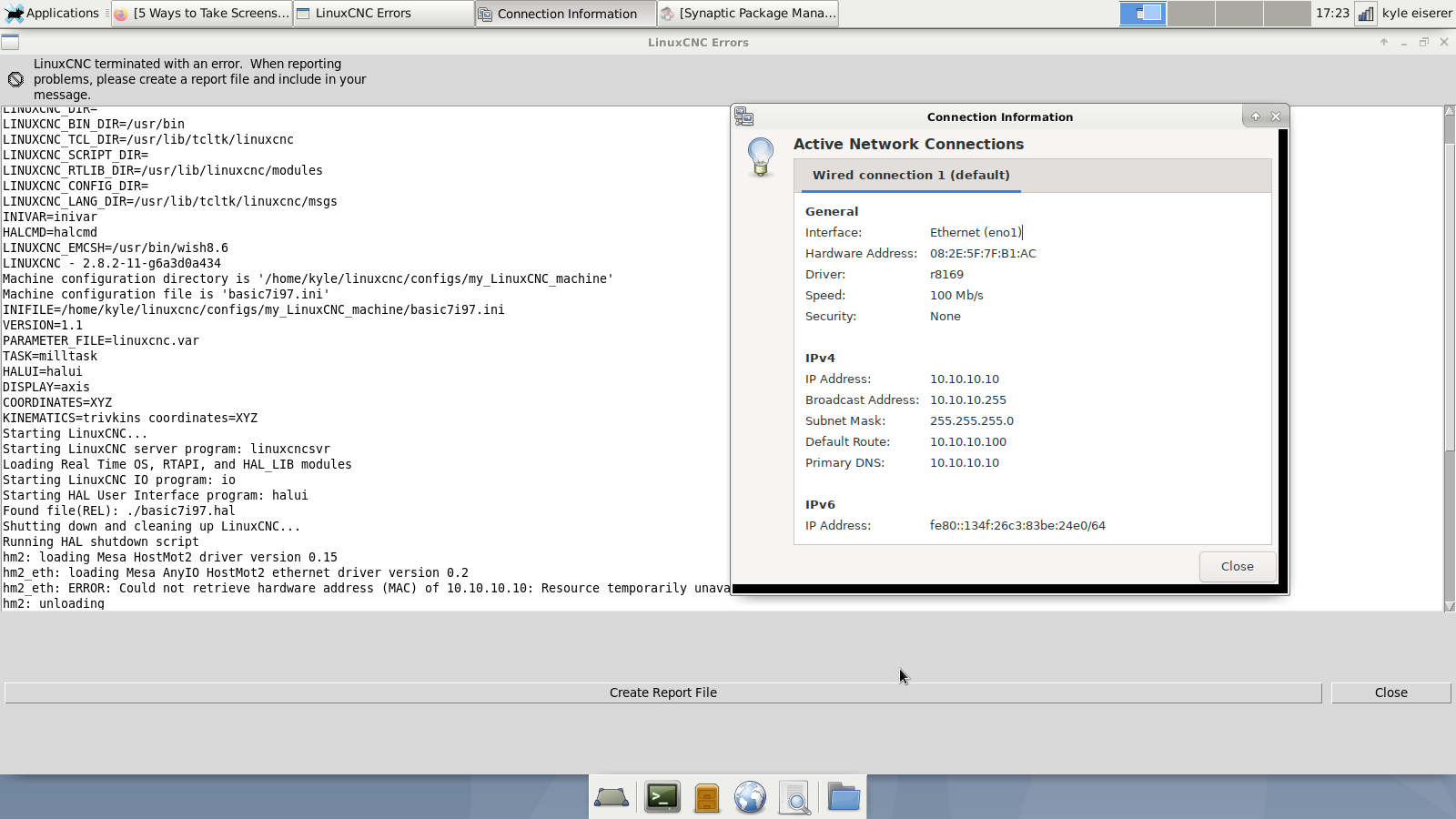Open Application Finder magnifier icon in dock
Viewport: 1456px width, 819px height.
point(795,798)
